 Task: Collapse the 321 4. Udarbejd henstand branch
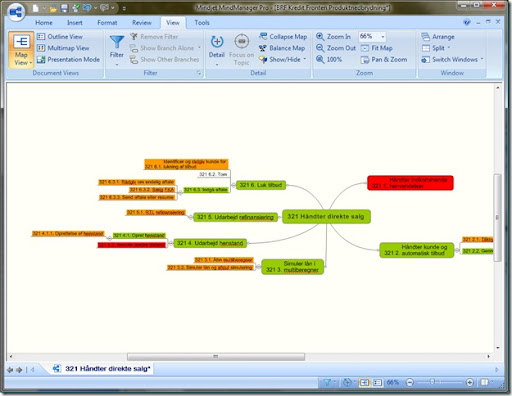coord(171,243)
